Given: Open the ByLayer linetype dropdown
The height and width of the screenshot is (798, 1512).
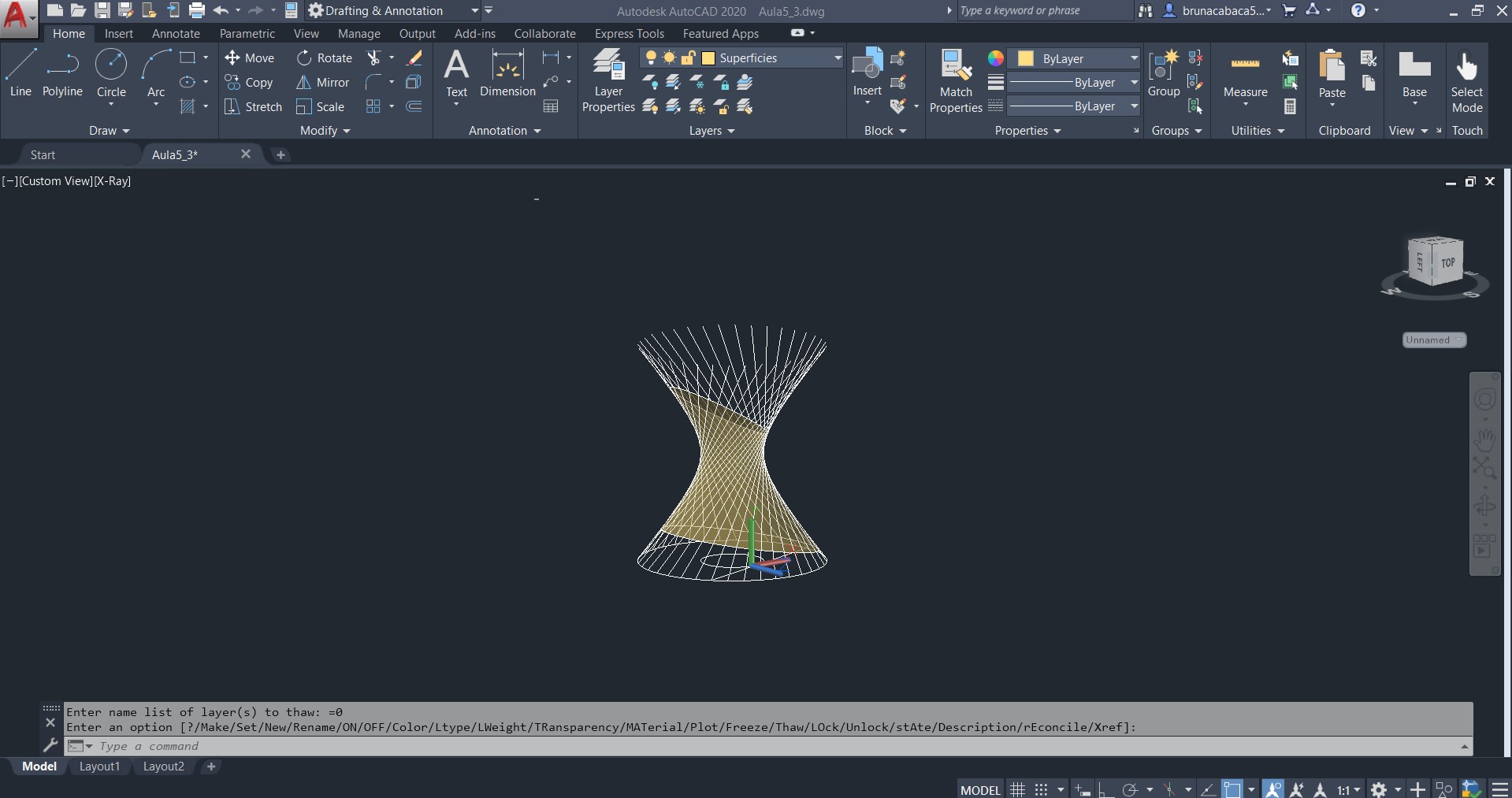Looking at the screenshot, I should (1134, 106).
